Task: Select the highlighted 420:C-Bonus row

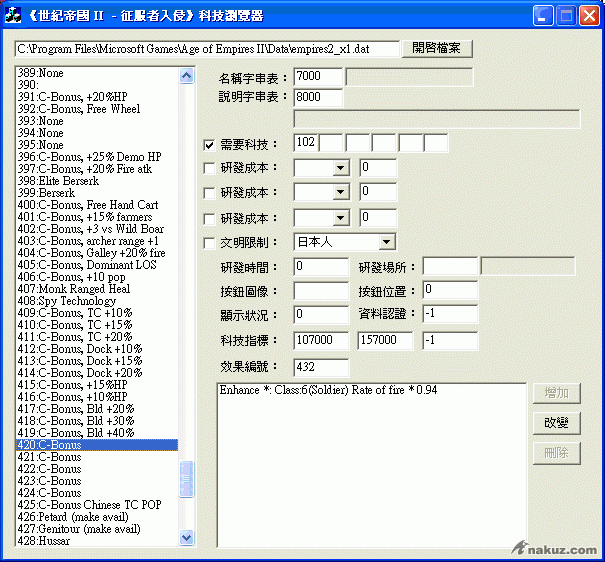Action: click(97, 445)
